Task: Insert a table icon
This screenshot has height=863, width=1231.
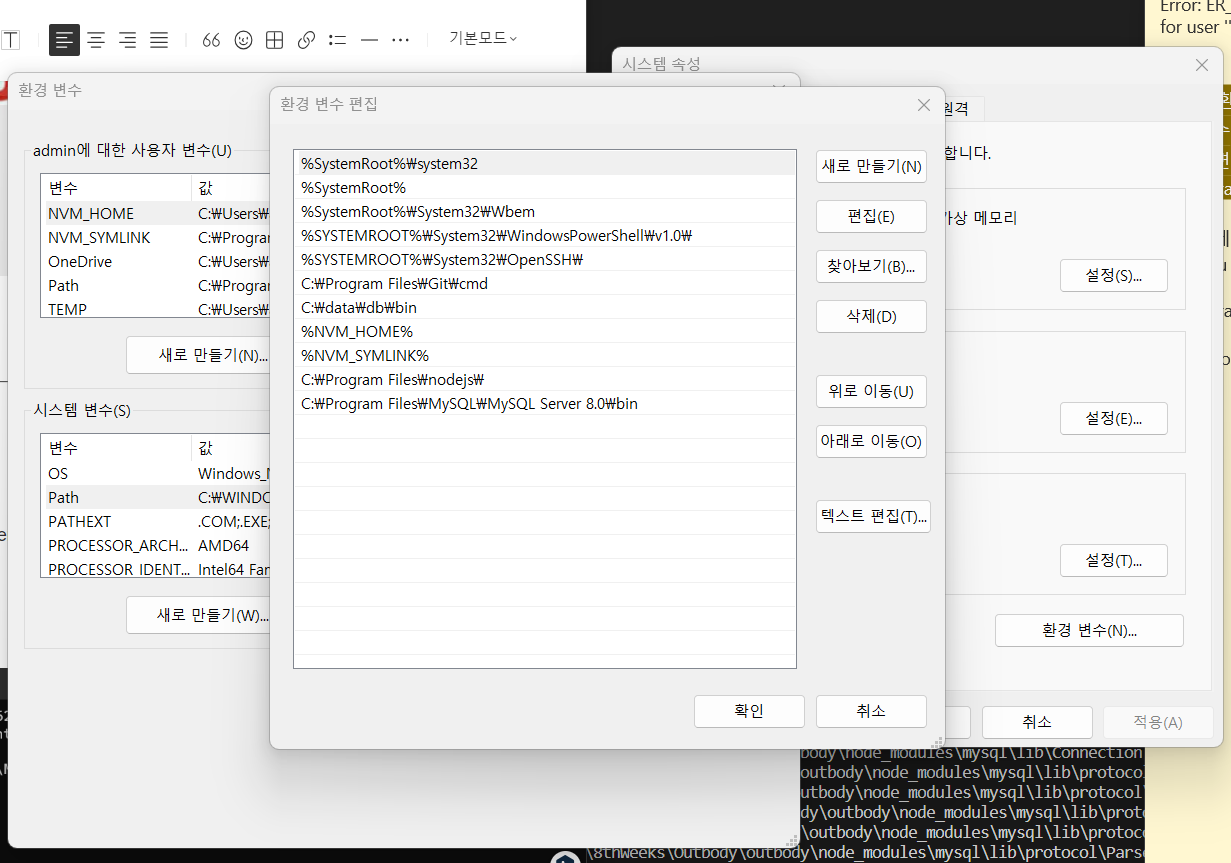Action: (x=275, y=39)
